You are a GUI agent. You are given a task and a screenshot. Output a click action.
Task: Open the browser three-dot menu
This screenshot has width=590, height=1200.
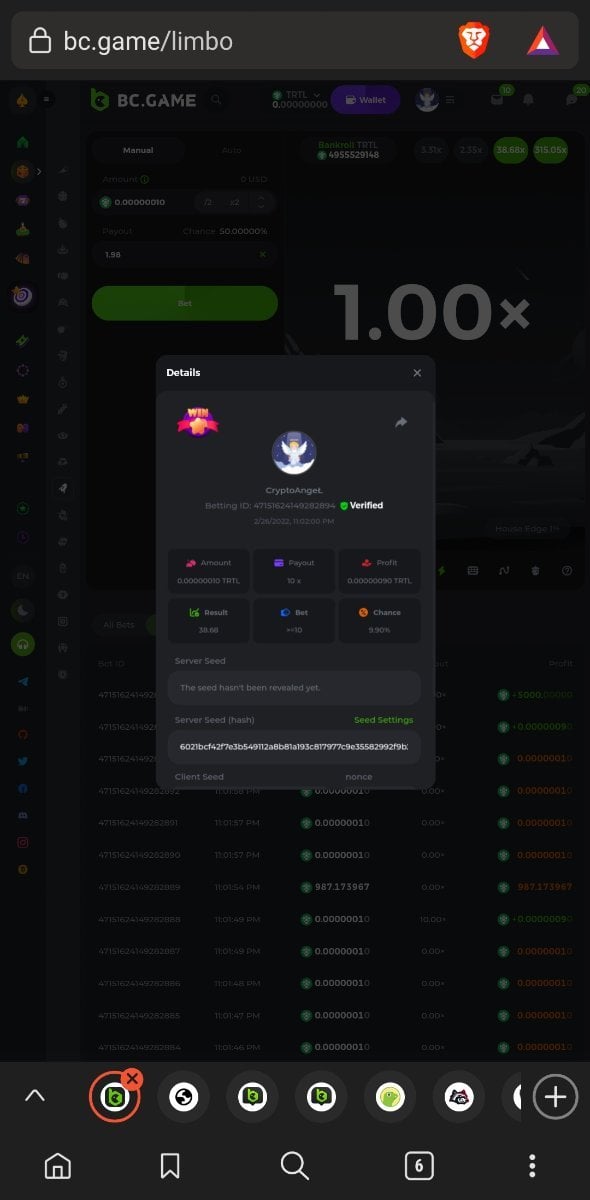pyautogui.click(x=532, y=1165)
